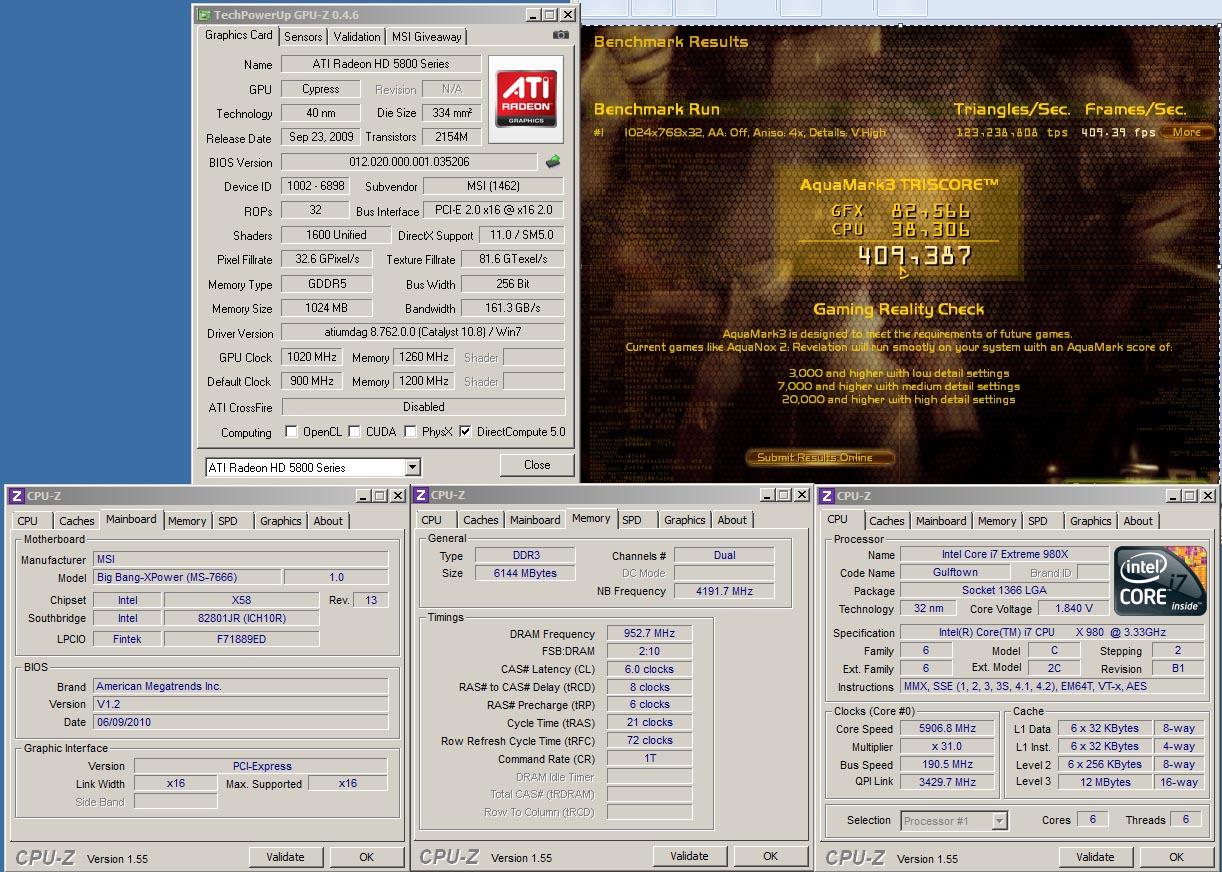Select the Graphics Card tab in GPU-Z
Image resolution: width=1222 pixels, height=872 pixels.
pyautogui.click(x=239, y=35)
